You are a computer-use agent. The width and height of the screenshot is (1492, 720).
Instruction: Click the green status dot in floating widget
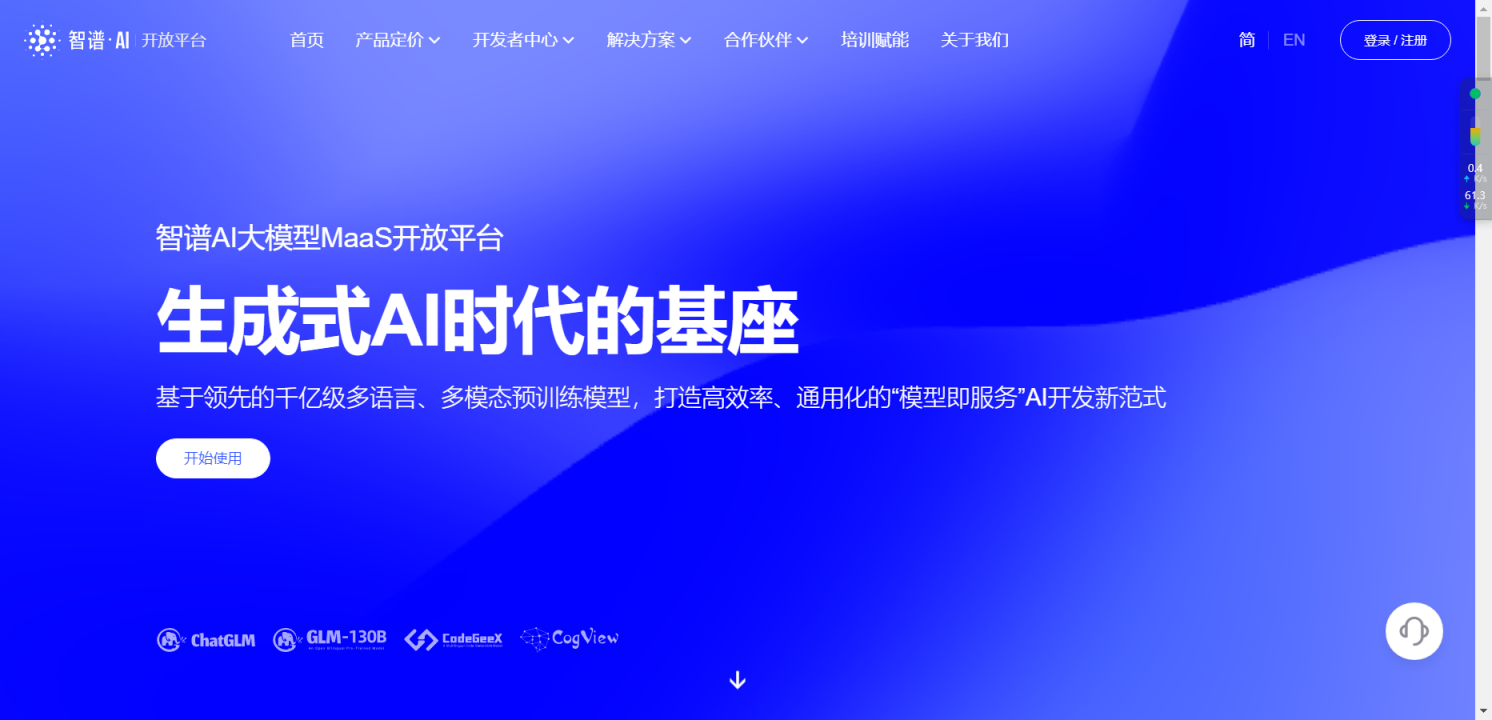(x=1475, y=94)
